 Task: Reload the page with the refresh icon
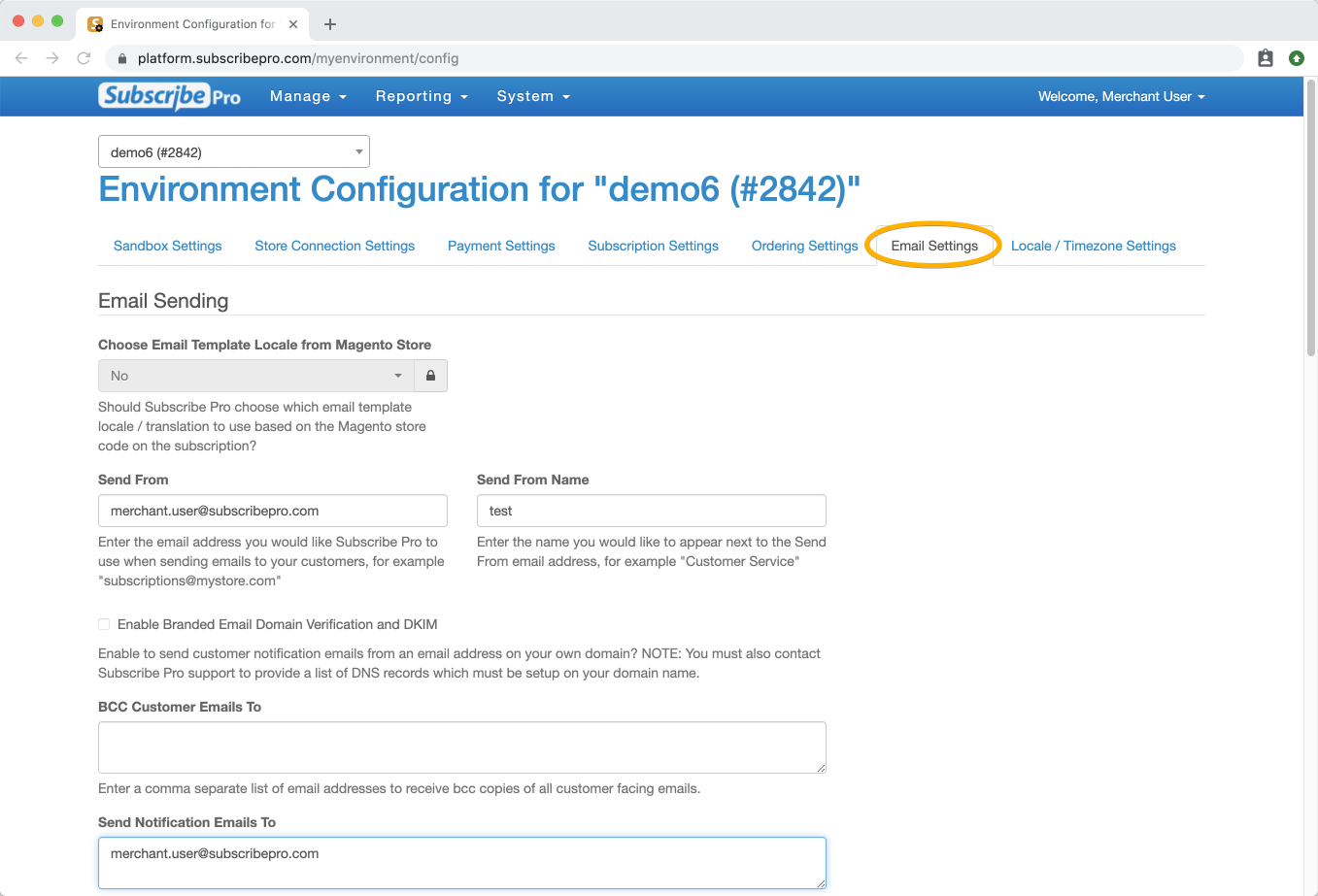pos(84,58)
